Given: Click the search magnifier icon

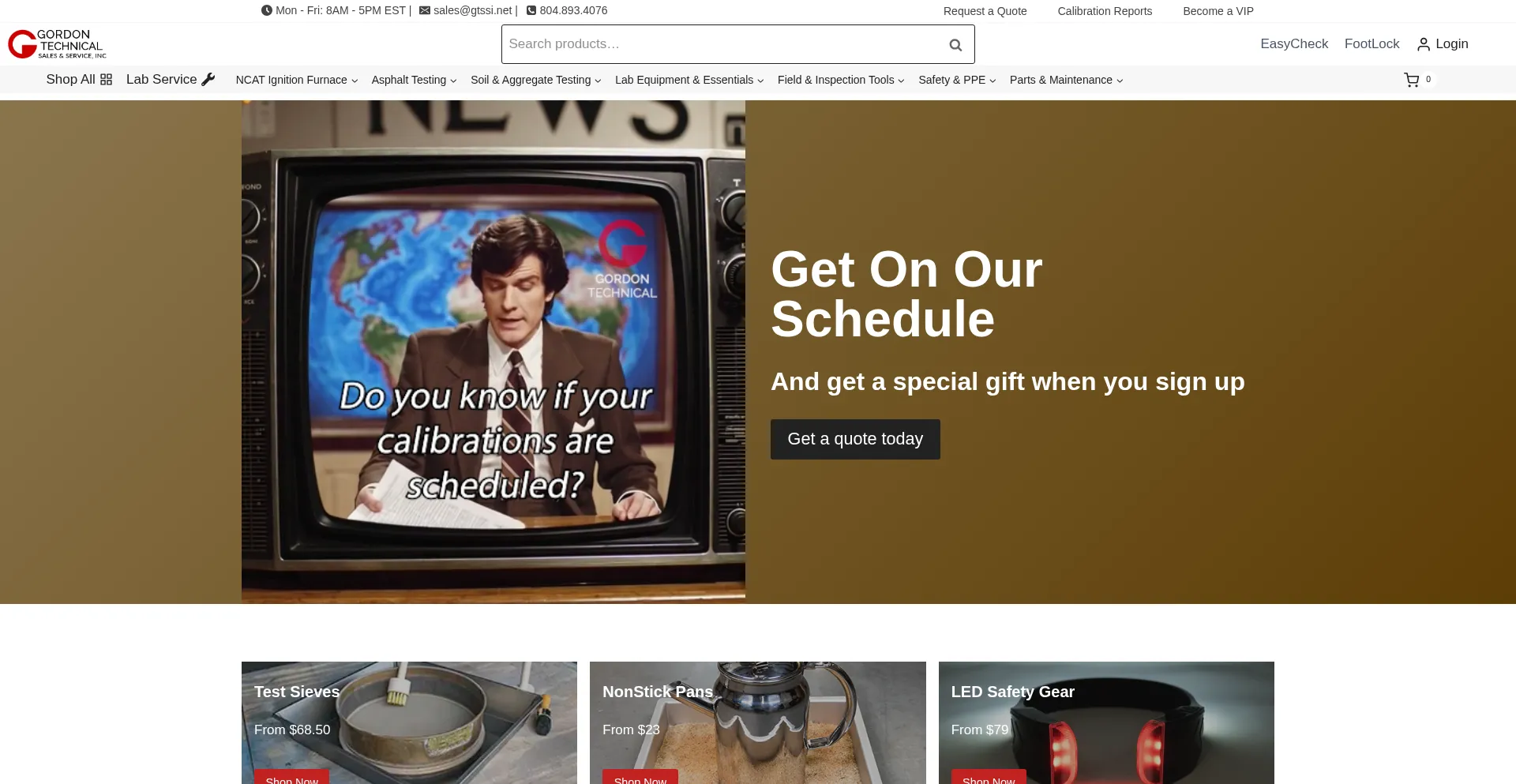Looking at the screenshot, I should [x=955, y=45].
